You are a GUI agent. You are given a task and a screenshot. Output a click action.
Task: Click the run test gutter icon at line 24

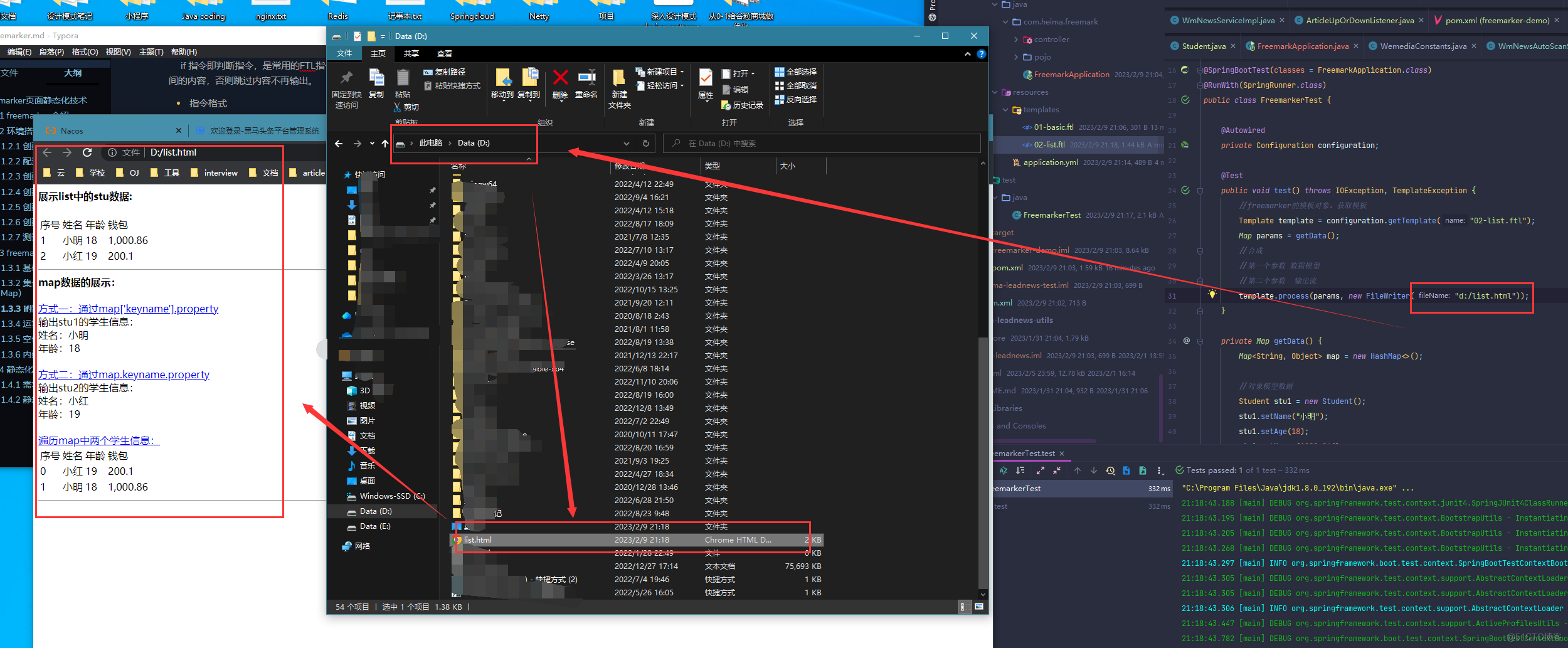1185,190
